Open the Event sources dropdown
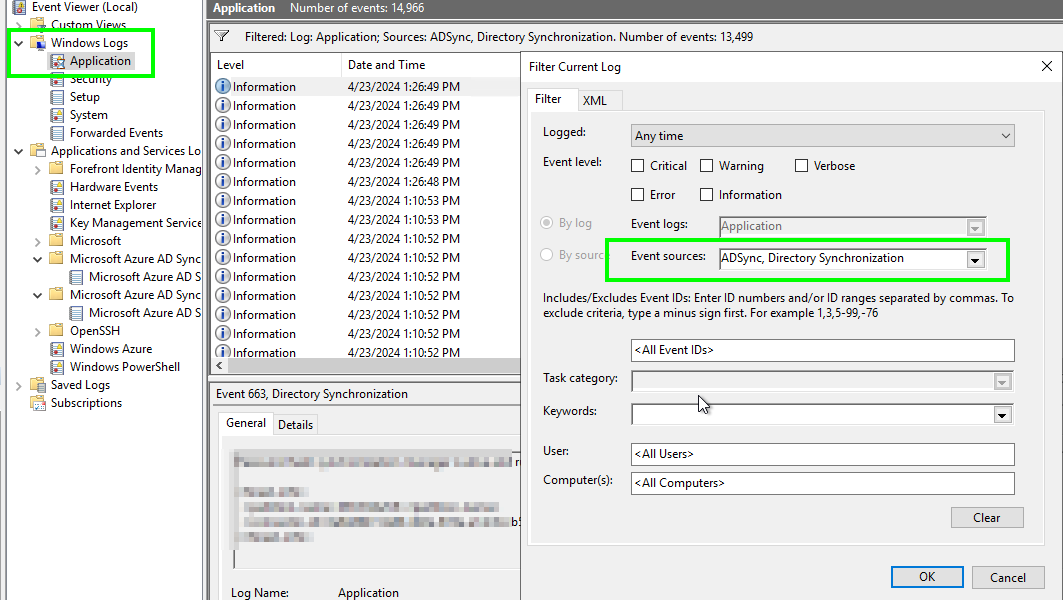This screenshot has height=600, width=1063. tap(974, 258)
